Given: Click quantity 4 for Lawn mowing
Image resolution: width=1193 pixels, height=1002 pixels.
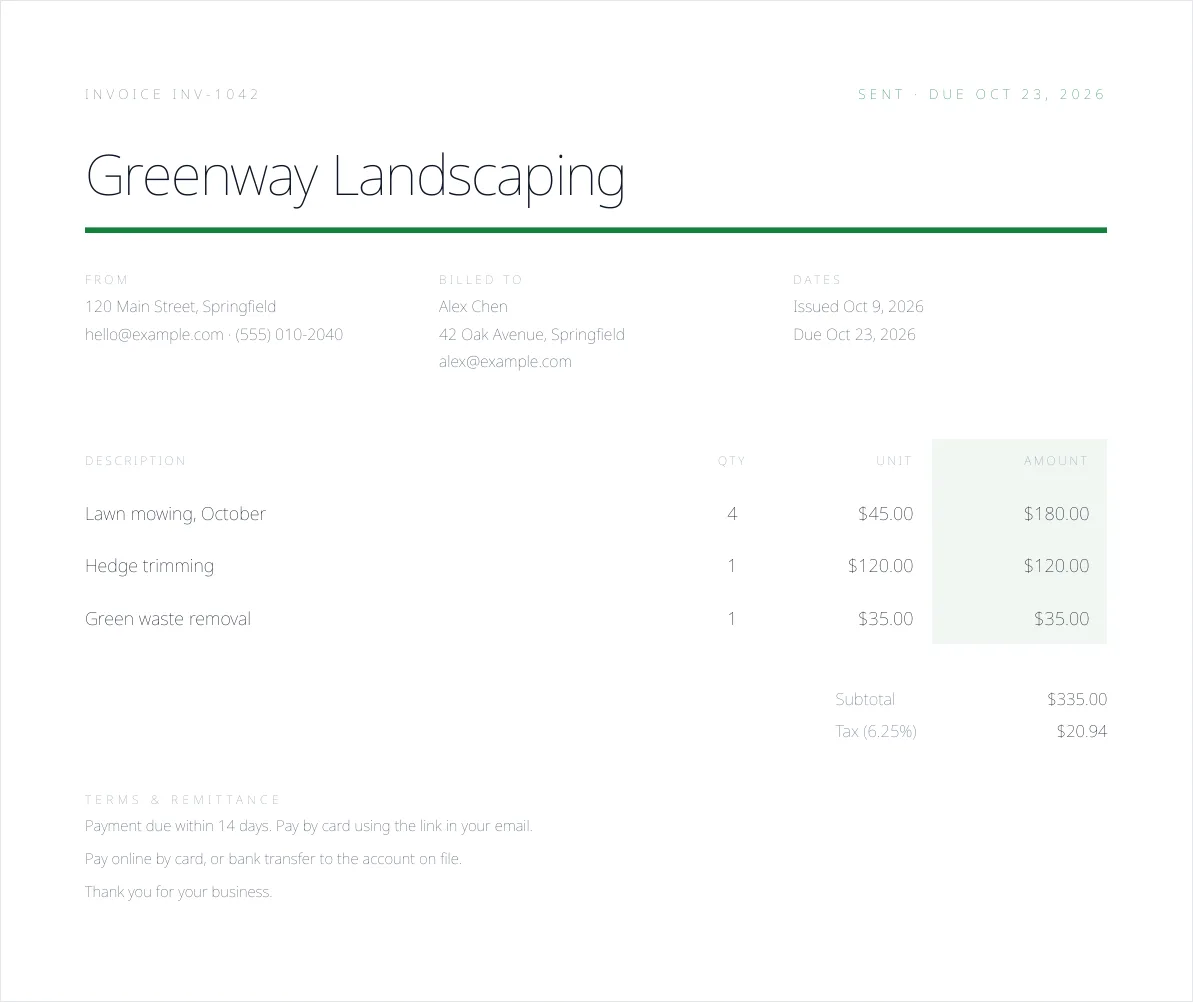Looking at the screenshot, I should click(732, 514).
